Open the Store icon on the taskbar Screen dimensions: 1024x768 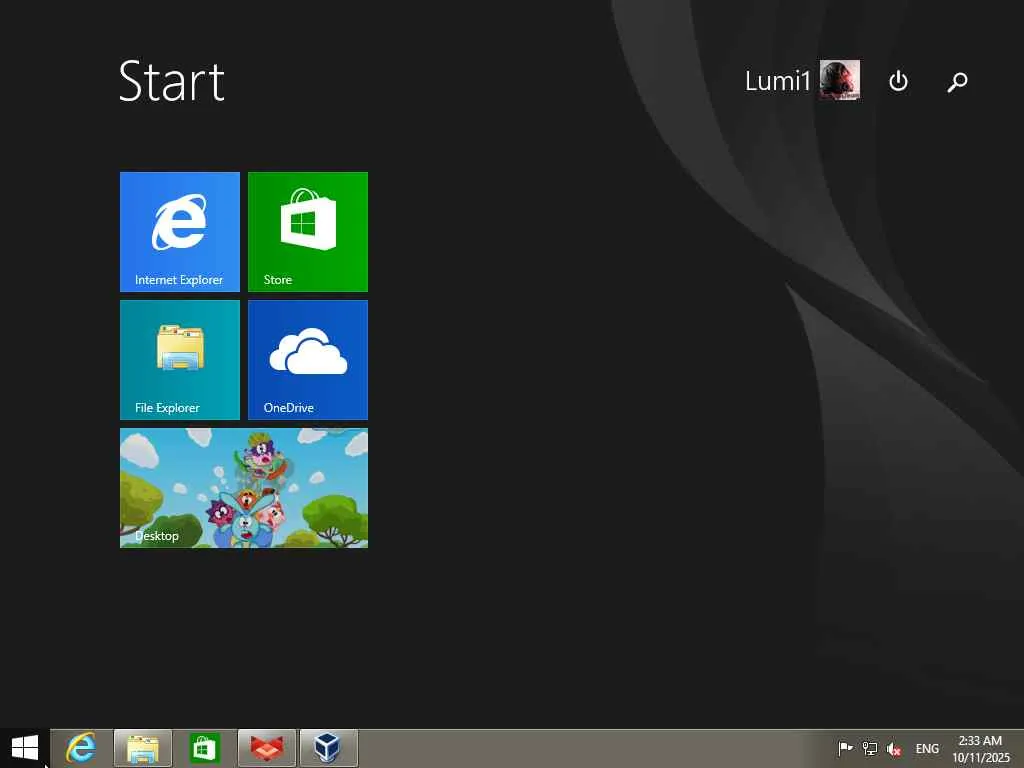coord(204,748)
